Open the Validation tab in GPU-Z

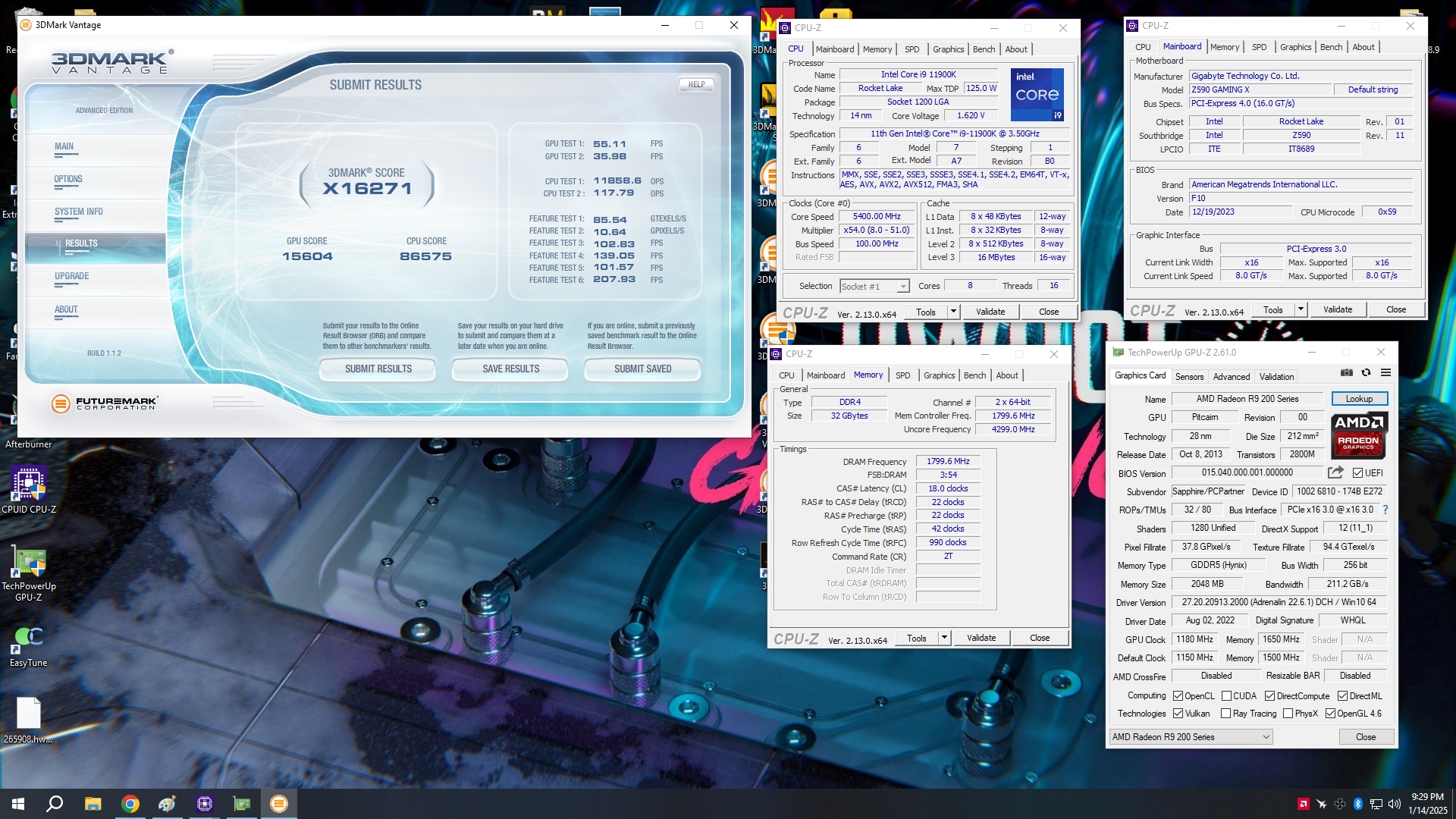(1277, 377)
